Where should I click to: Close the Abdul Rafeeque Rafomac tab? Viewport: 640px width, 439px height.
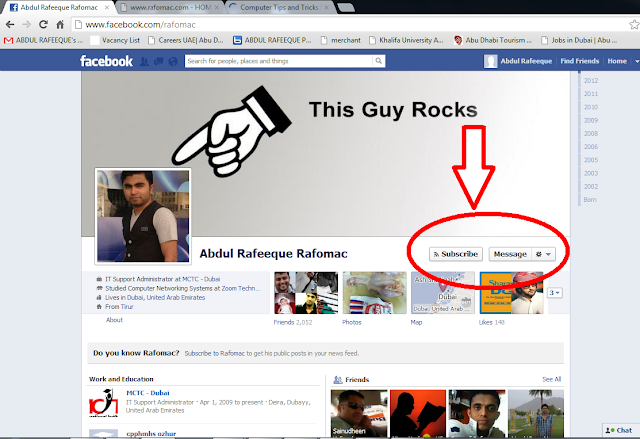coord(107,7)
